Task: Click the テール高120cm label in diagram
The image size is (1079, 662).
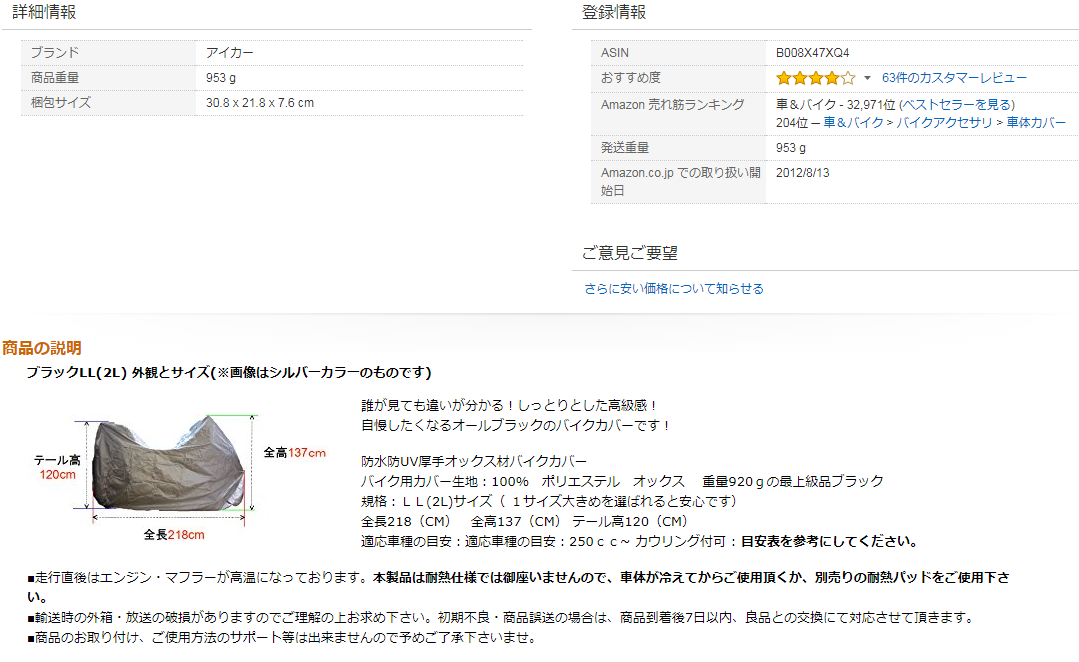Action: [57, 467]
